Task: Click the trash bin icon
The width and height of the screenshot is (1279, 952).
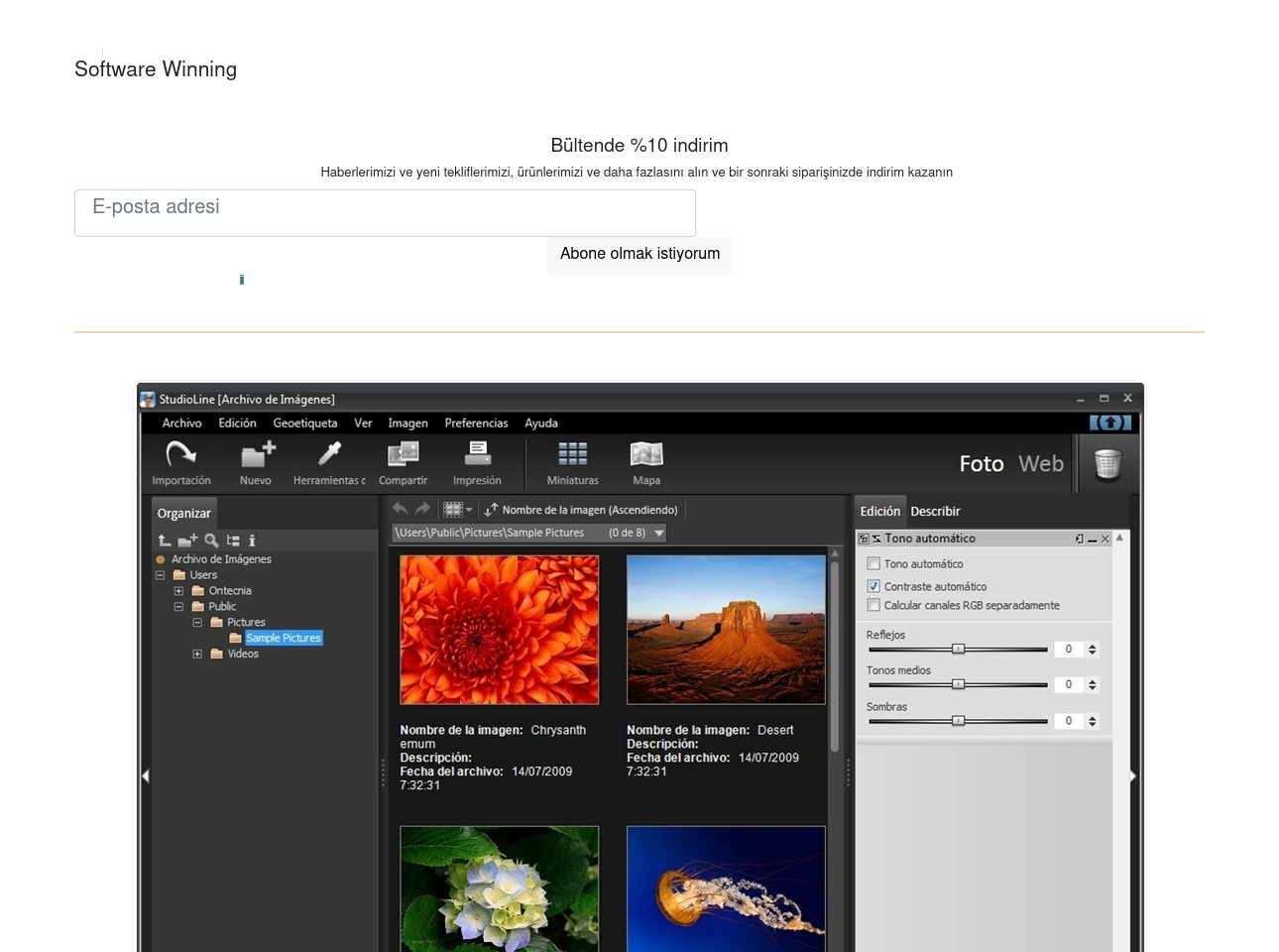Action: pos(1107,463)
